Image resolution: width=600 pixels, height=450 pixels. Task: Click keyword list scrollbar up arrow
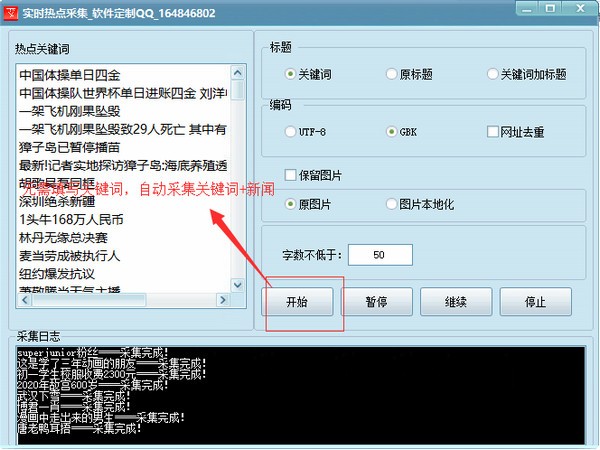(237, 73)
